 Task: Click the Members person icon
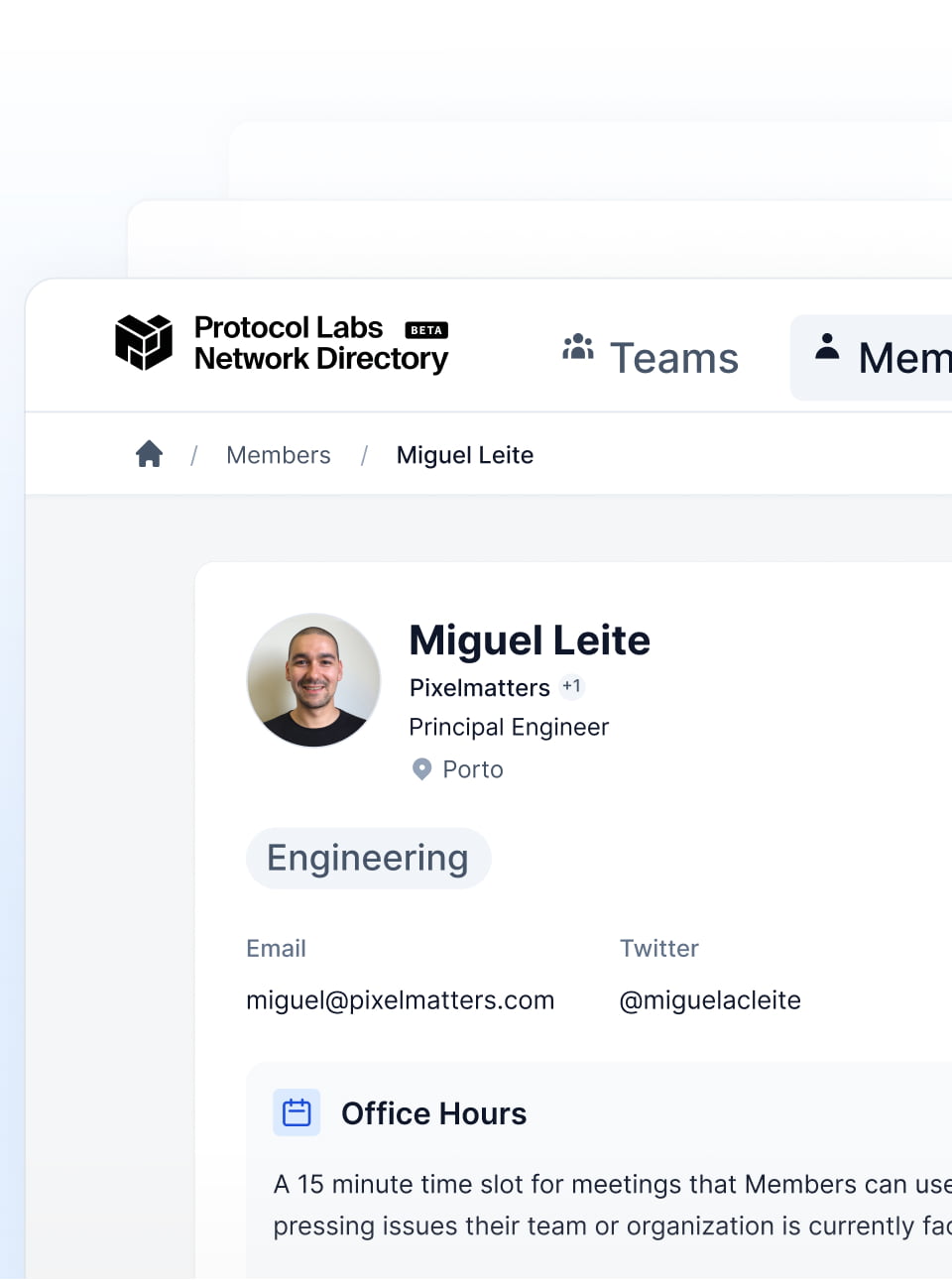click(x=827, y=347)
